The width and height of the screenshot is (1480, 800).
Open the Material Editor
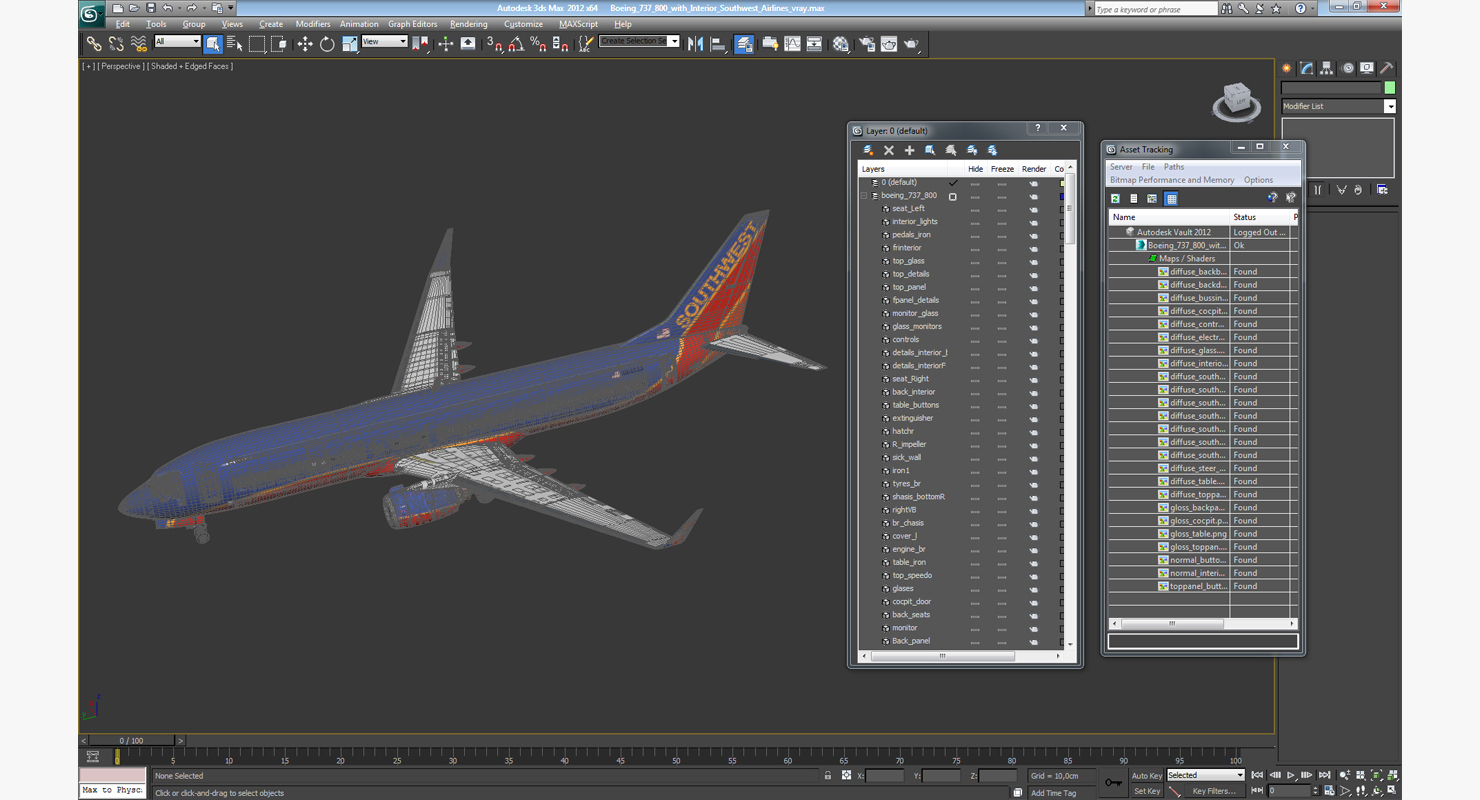point(841,43)
